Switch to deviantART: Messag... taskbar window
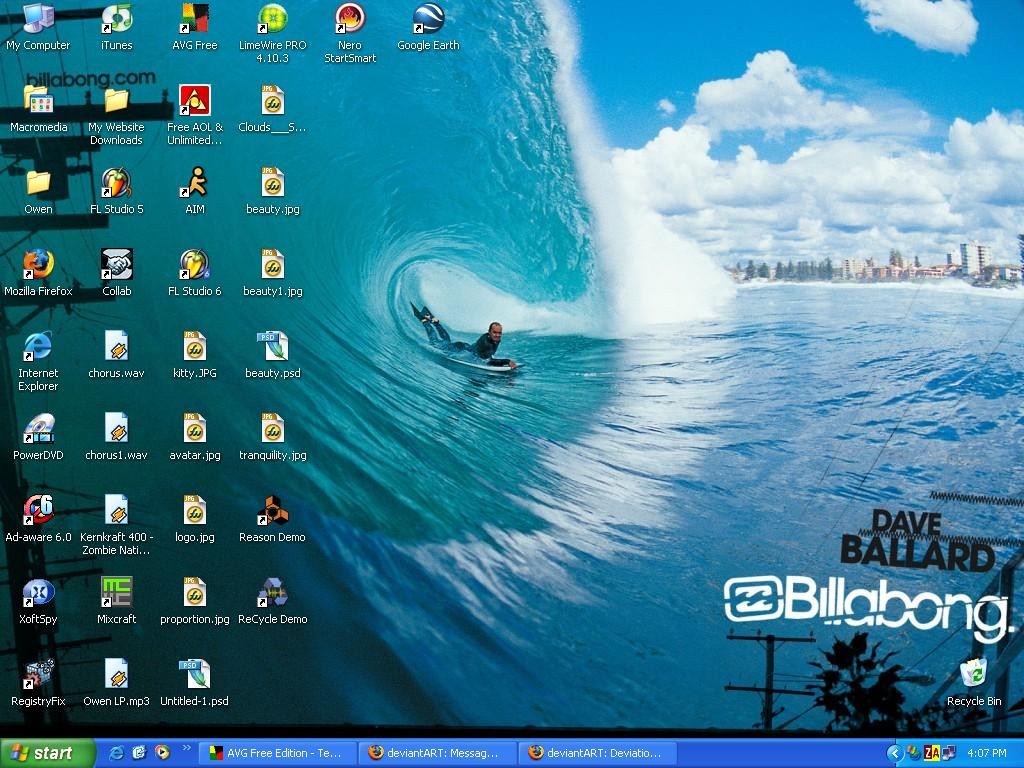Screen dimensions: 1024x768 tap(437, 753)
